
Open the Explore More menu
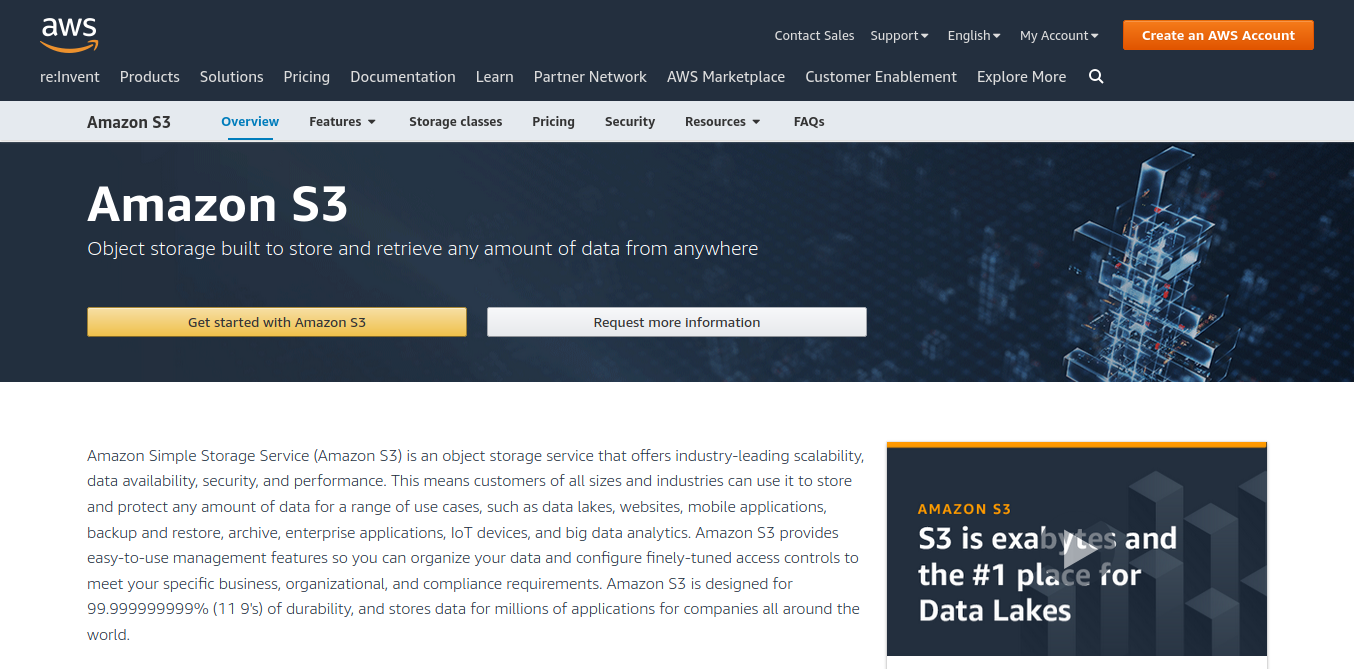(x=1021, y=77)
